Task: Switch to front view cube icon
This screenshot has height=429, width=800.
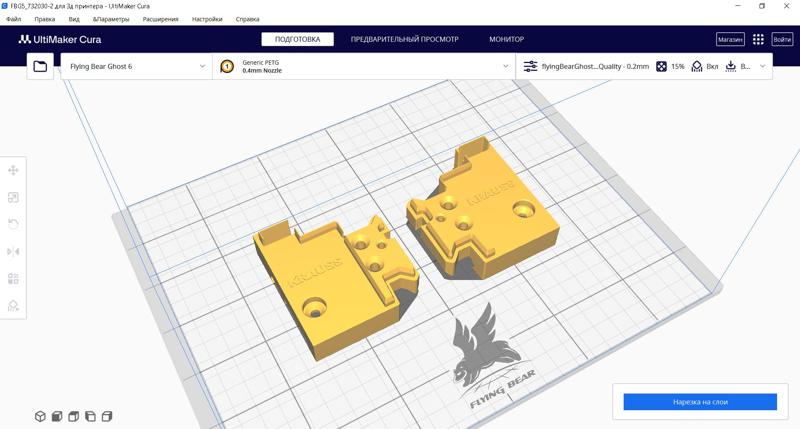Action: pyautogui.click(x=57, y=416)
